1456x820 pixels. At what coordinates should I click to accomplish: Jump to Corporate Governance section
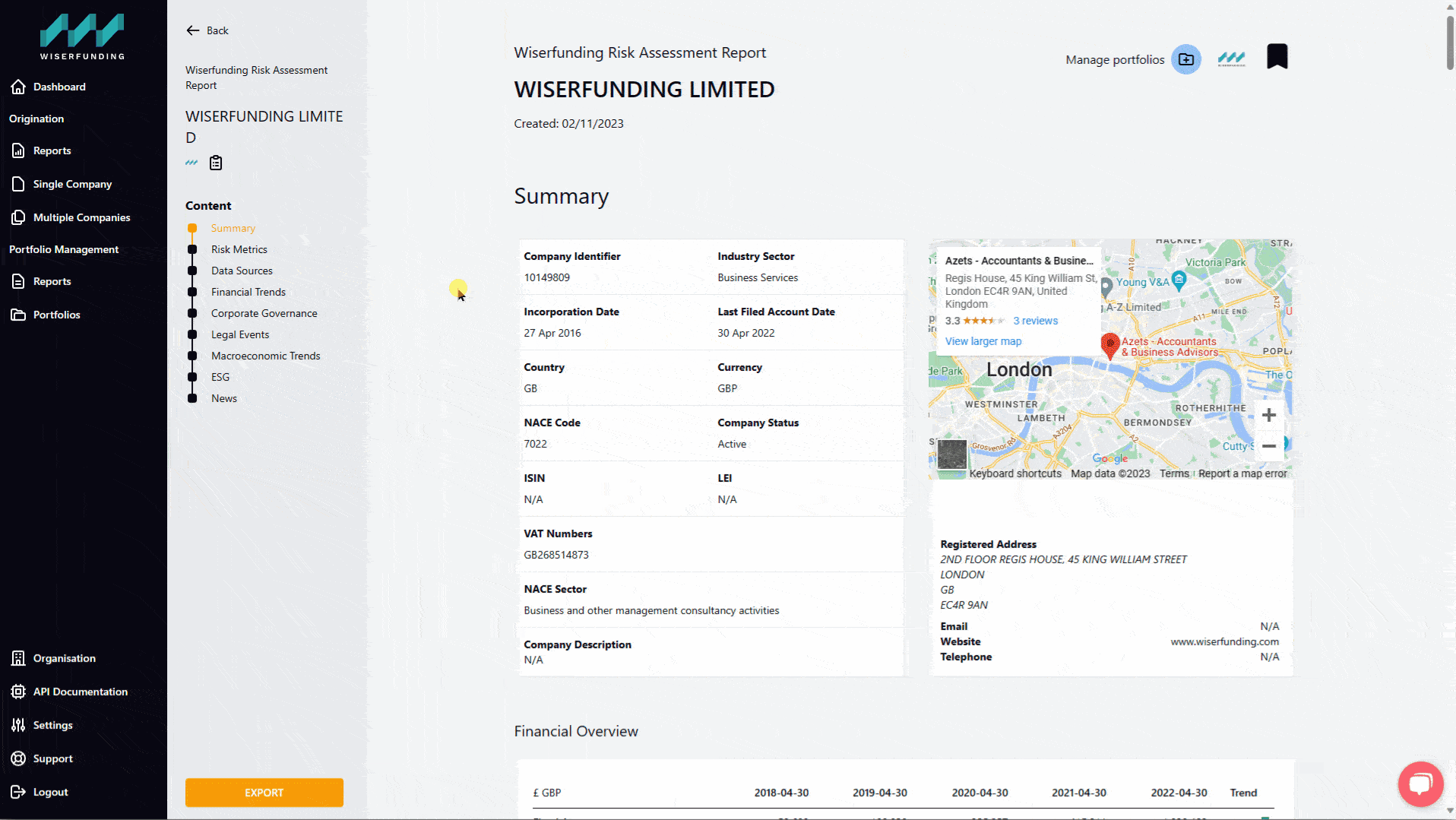pyautogui.click(x=264, y=313)
